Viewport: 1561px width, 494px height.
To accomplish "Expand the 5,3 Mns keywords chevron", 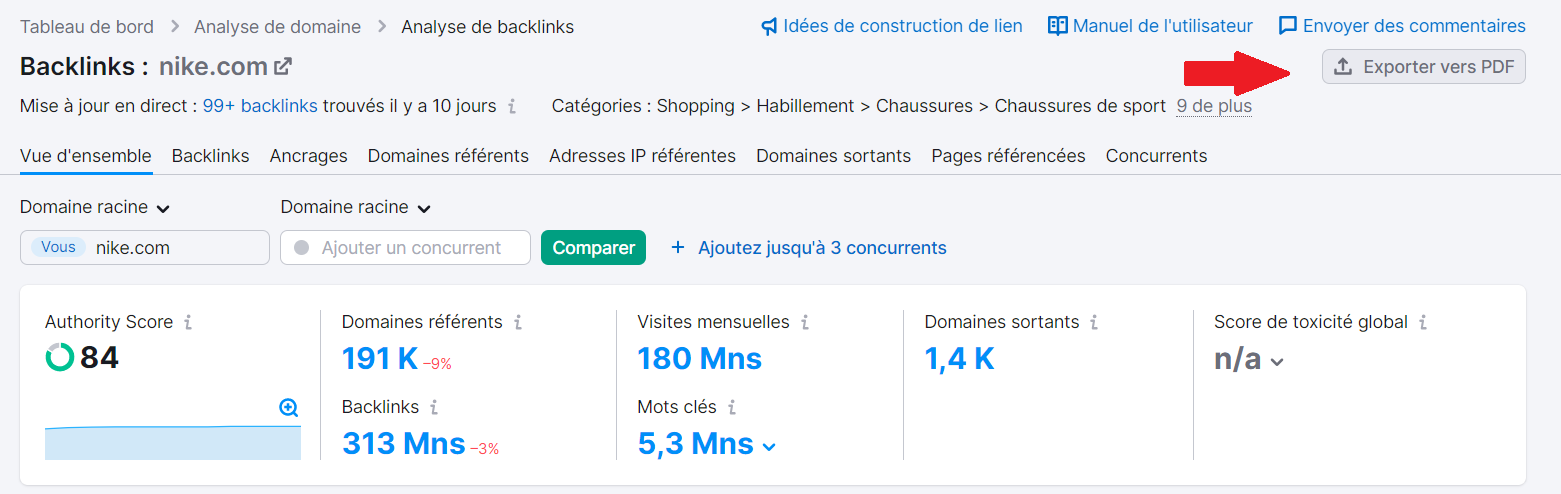I will 769,446.
